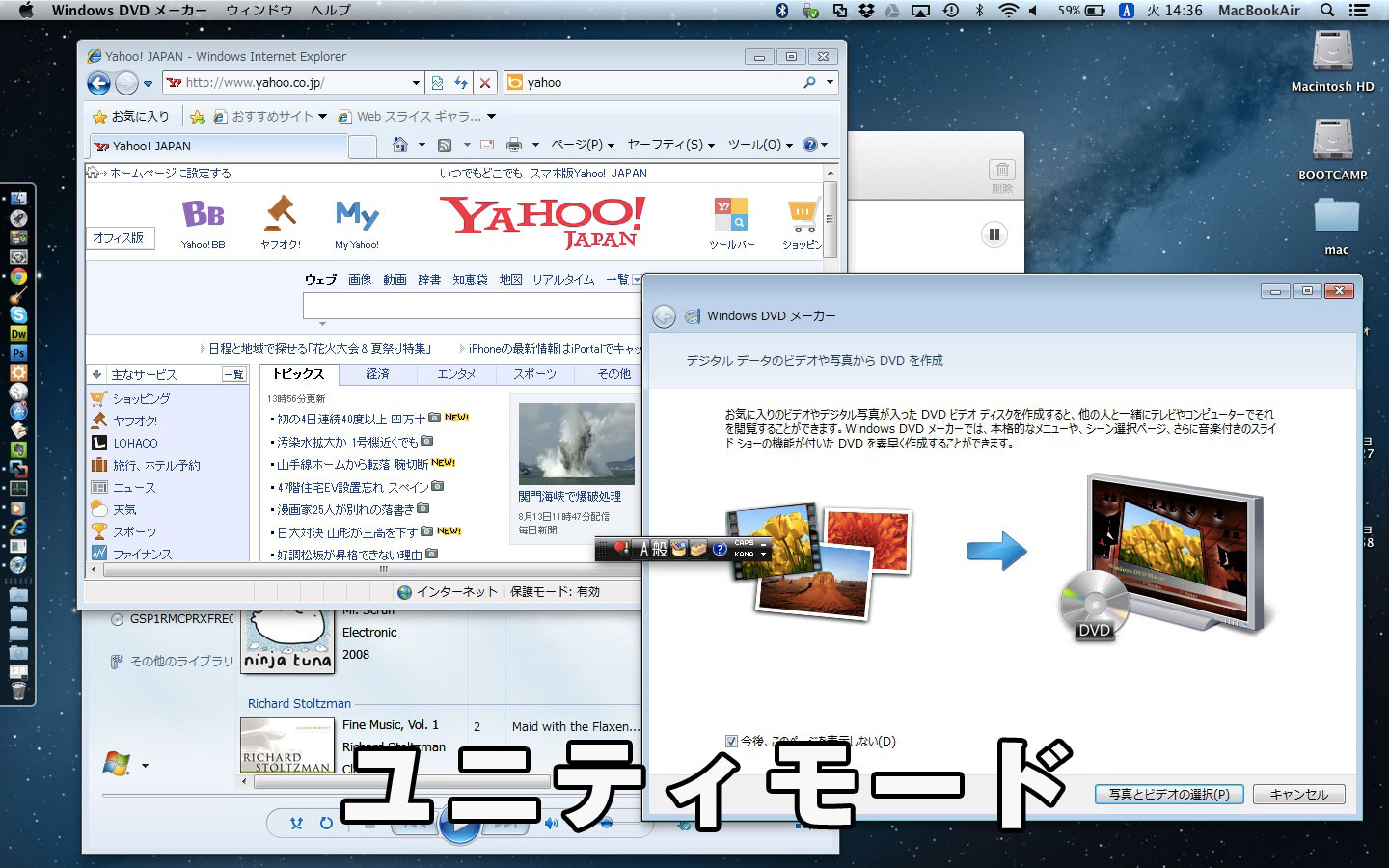The image size is (1389, 868).
Task: Select the トピックス tab
Action: click(298, 374)
